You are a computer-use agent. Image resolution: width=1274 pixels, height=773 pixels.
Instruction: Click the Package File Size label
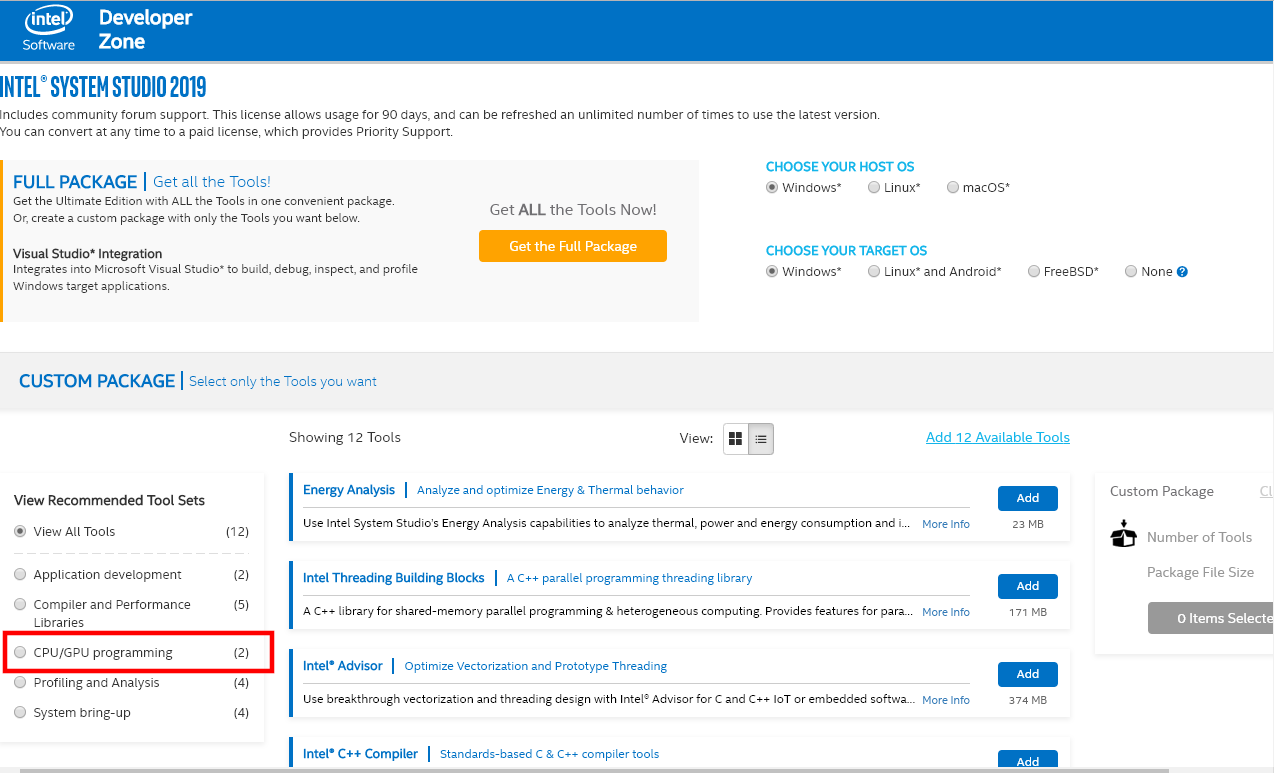click(x=1200, y=572)
